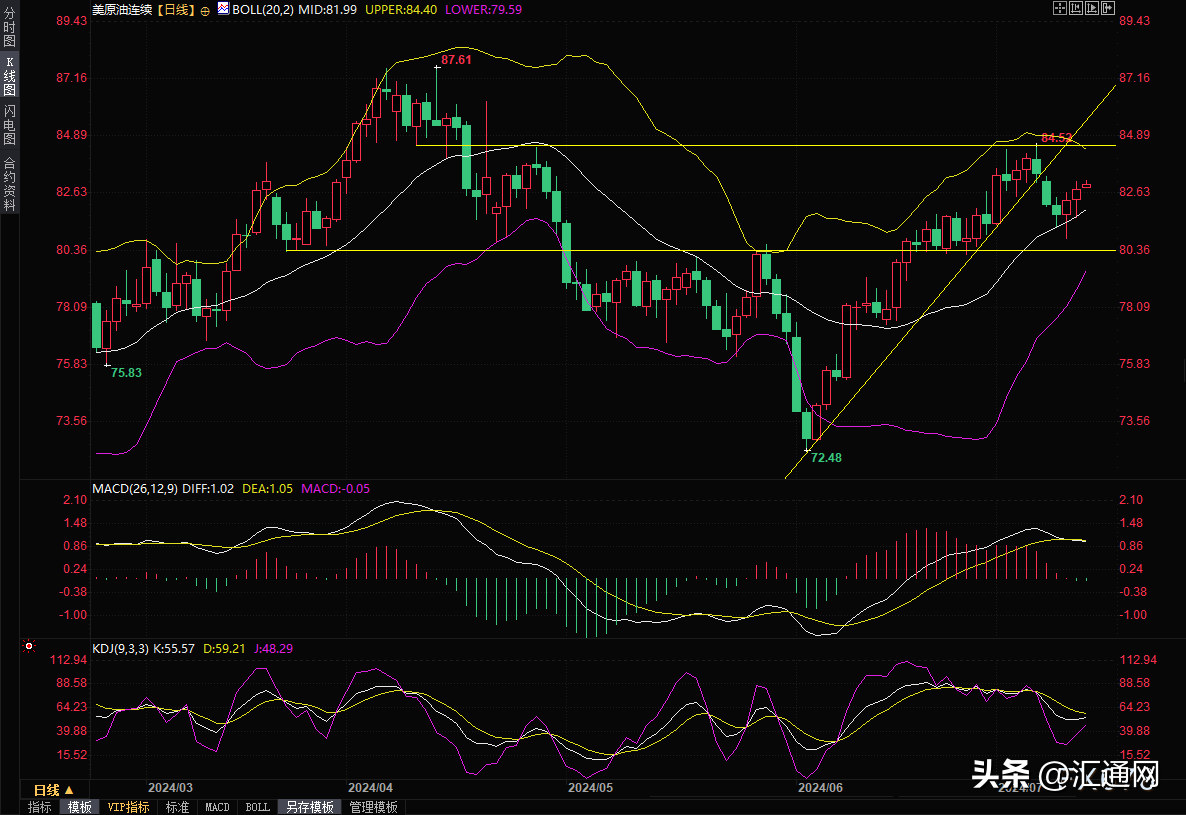Open the 合约资料 side tab
Image resolution: width=1186 pixels, height=815 pixels.
click(x=9, y=184)
